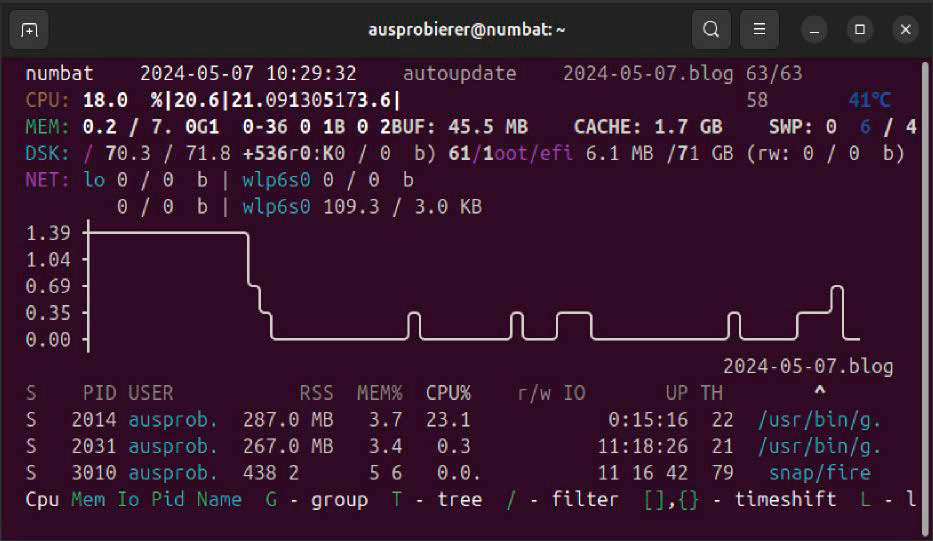
Task: Click the USER column header
Action: coord(151,393)
